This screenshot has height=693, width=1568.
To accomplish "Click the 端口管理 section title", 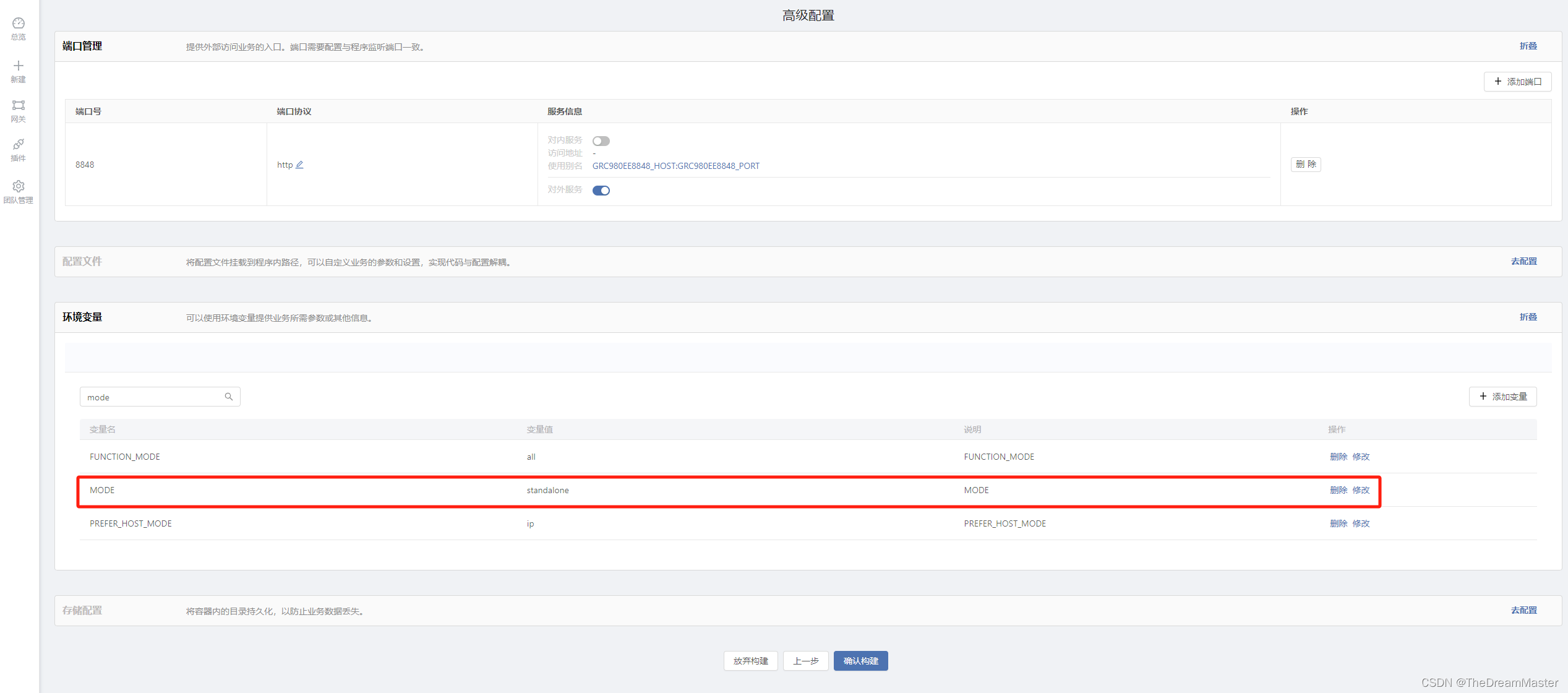I will [x=82, y=46].
